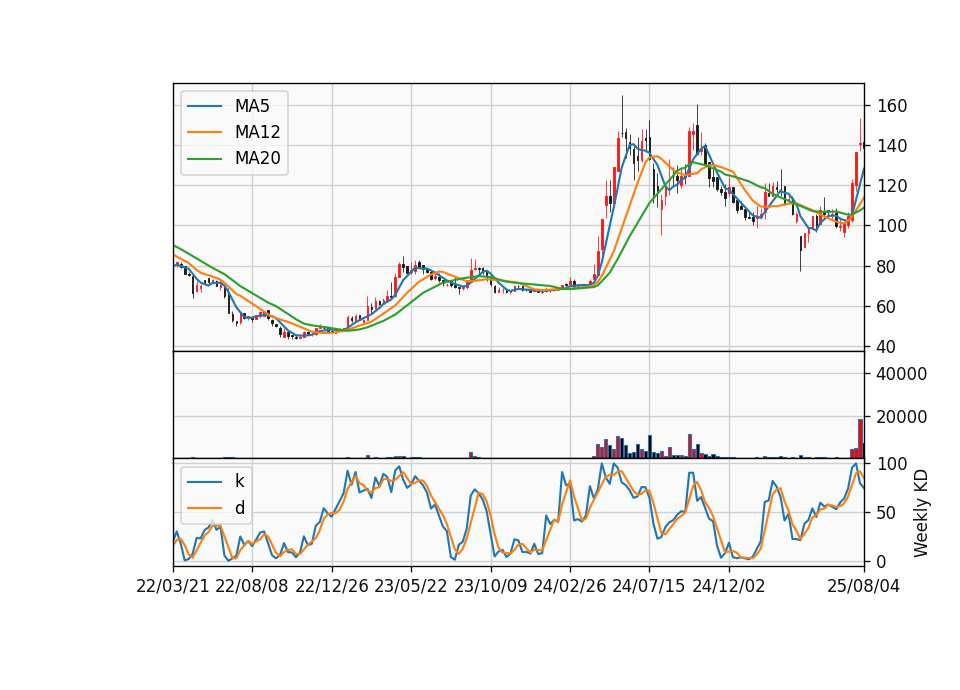Click the 20000 volume axis label
Viewport: 960px width, 690px height.
[x=902, y=418]
